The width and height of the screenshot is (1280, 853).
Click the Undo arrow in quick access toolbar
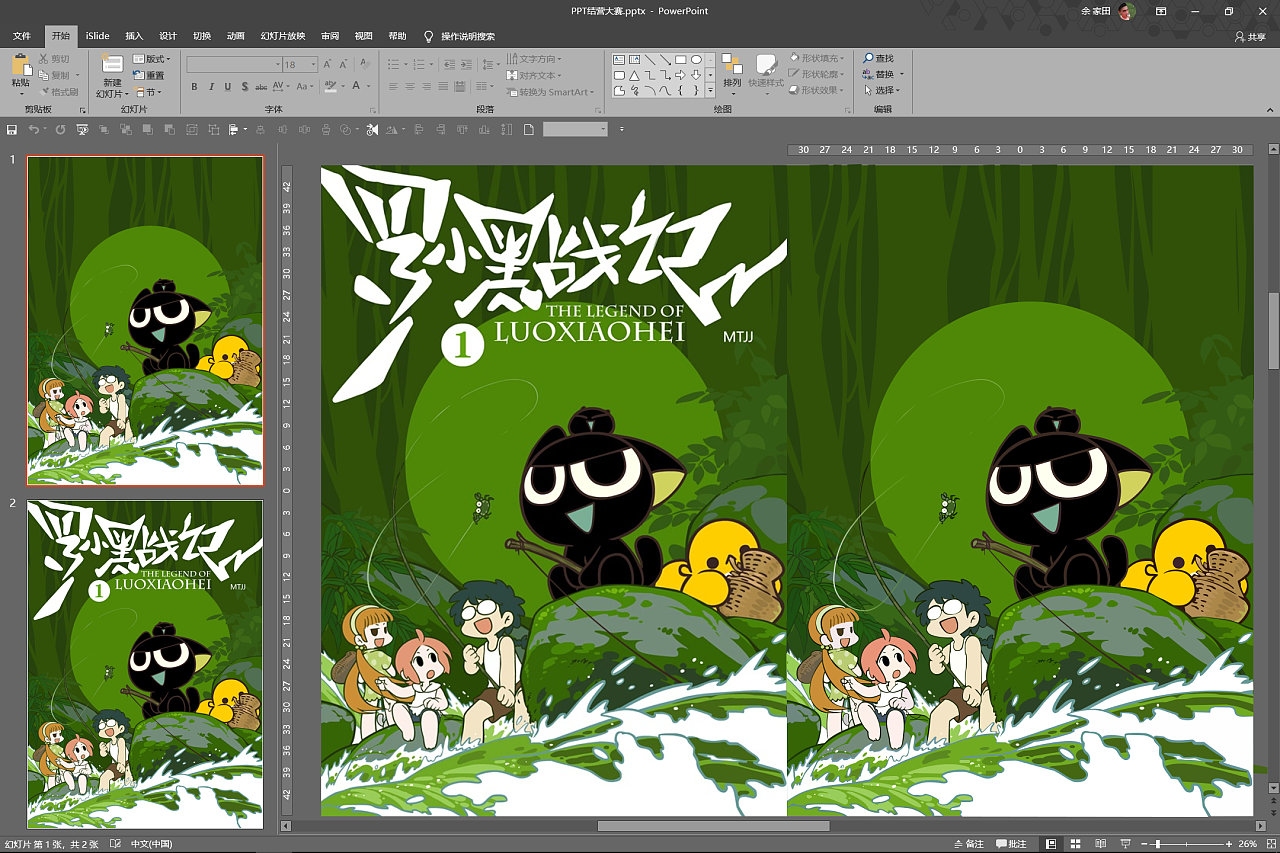(x=34, y=129)
